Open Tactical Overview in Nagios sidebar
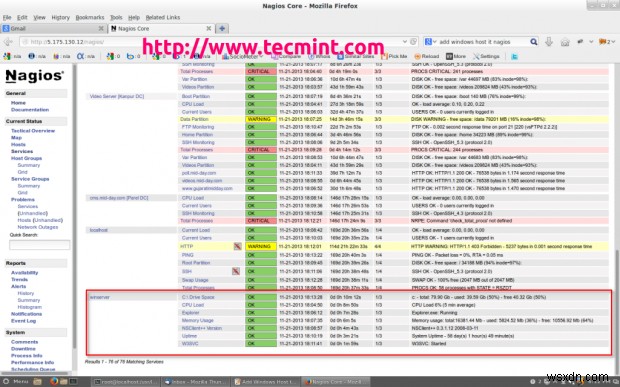The width and height of the screenshot is (620, 387). coord(33,130)
